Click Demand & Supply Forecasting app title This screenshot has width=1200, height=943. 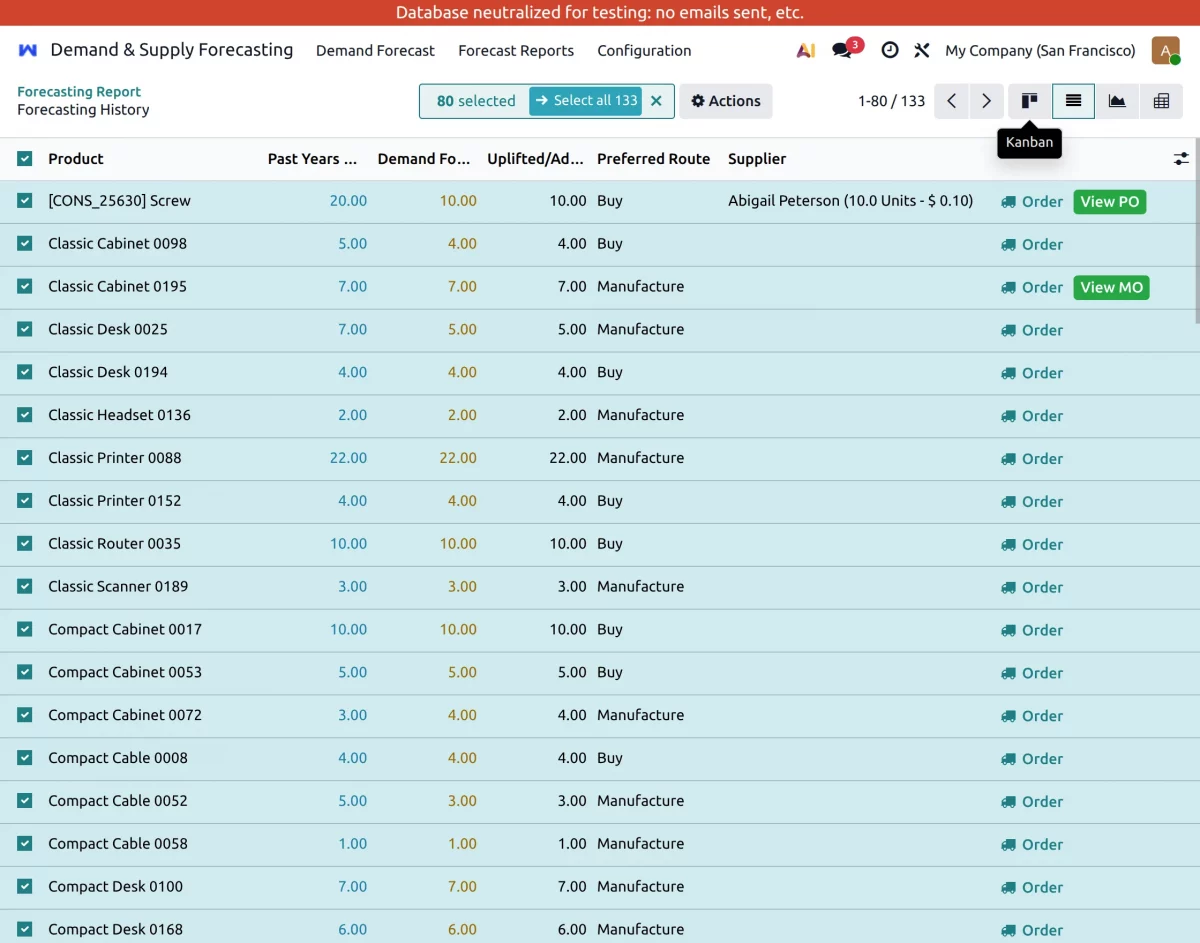coord(172,50)
